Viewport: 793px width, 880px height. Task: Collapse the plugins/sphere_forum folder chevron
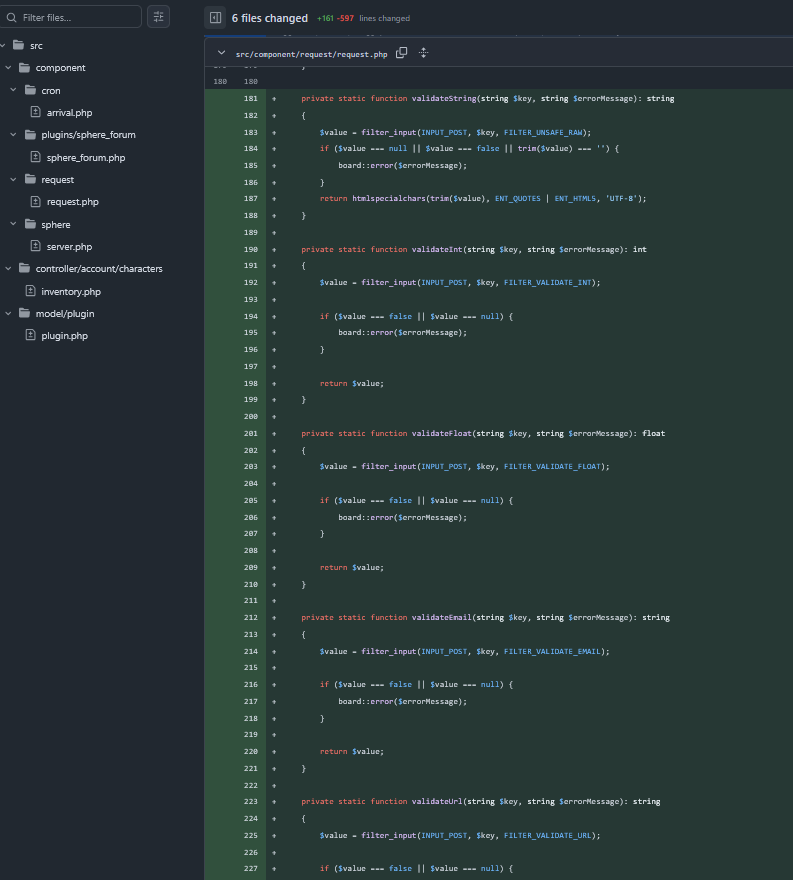click(x=13, y=135)
